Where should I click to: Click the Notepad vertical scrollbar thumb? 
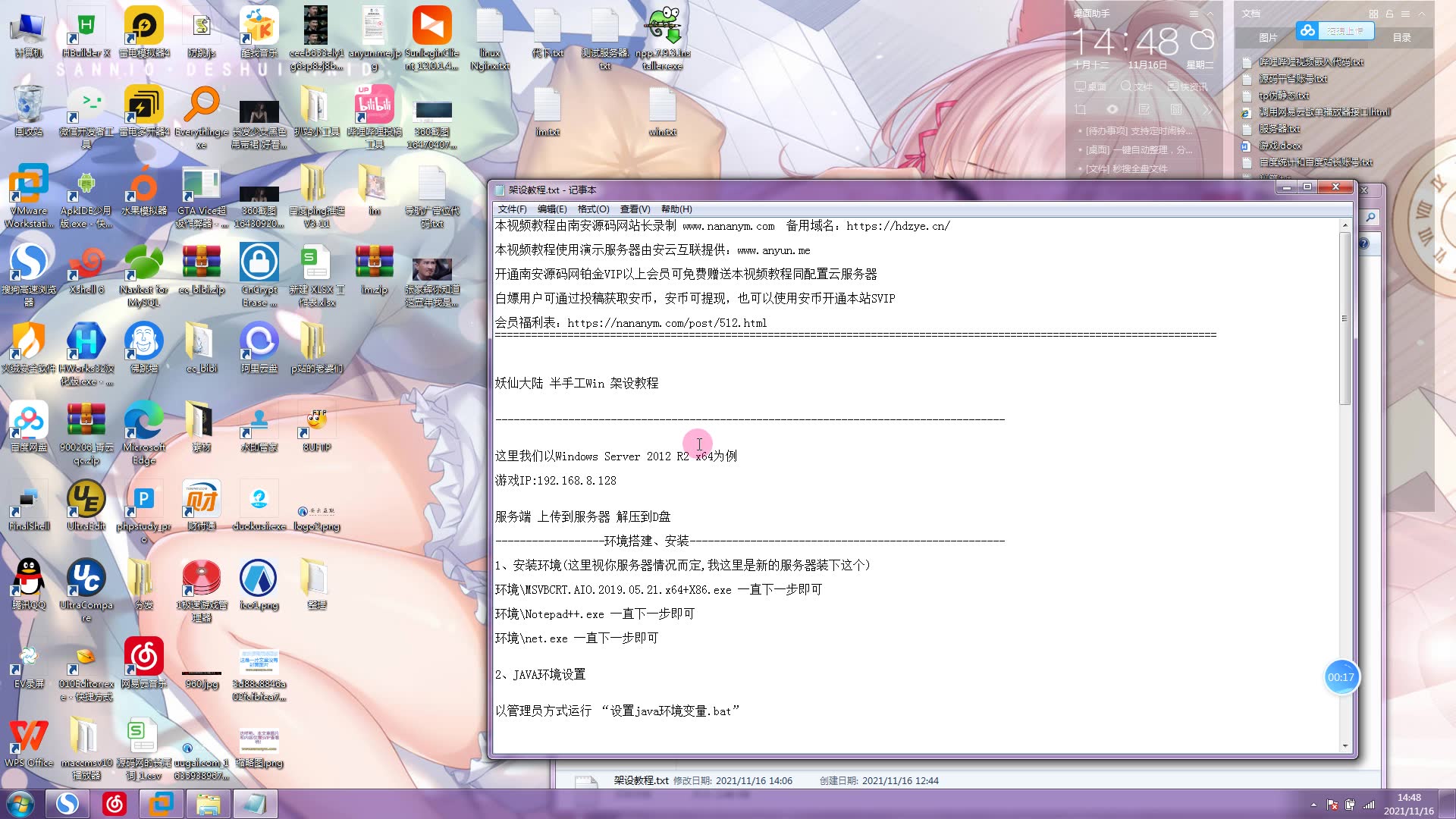(x=1345, y=318)
